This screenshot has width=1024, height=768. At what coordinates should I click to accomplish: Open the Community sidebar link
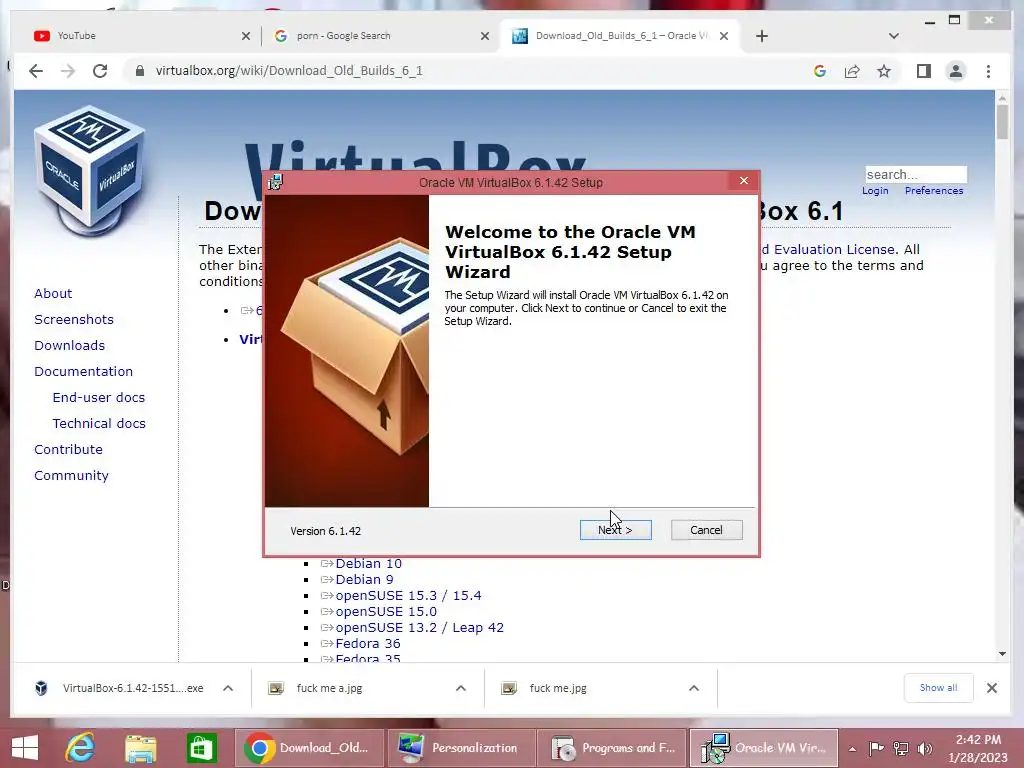(x=71, y=475)
